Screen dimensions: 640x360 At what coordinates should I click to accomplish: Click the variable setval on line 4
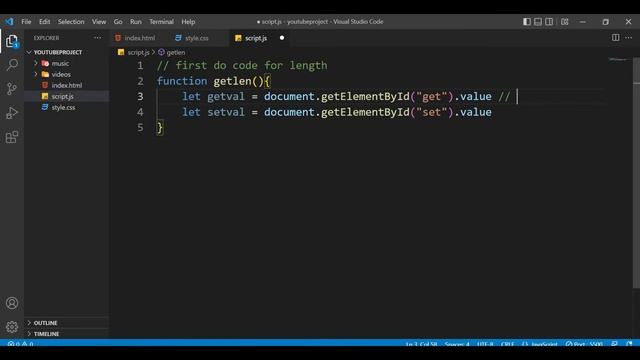[226, 112]
